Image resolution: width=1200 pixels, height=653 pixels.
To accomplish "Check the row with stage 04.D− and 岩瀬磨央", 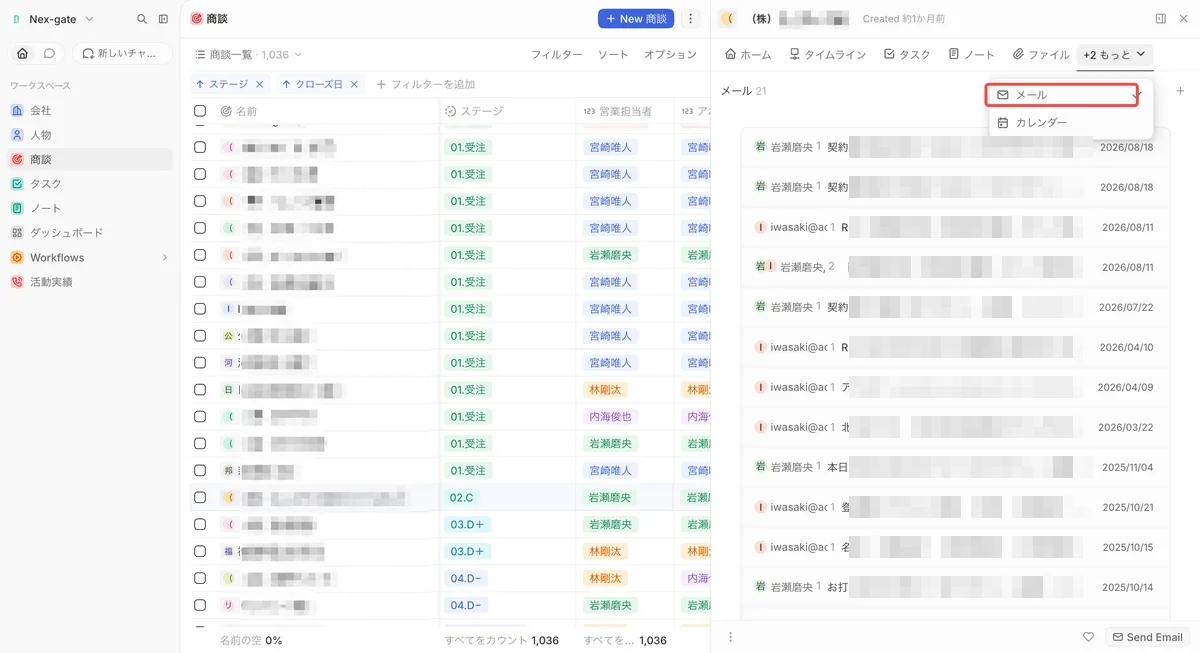I will click(x=200, y=605).
